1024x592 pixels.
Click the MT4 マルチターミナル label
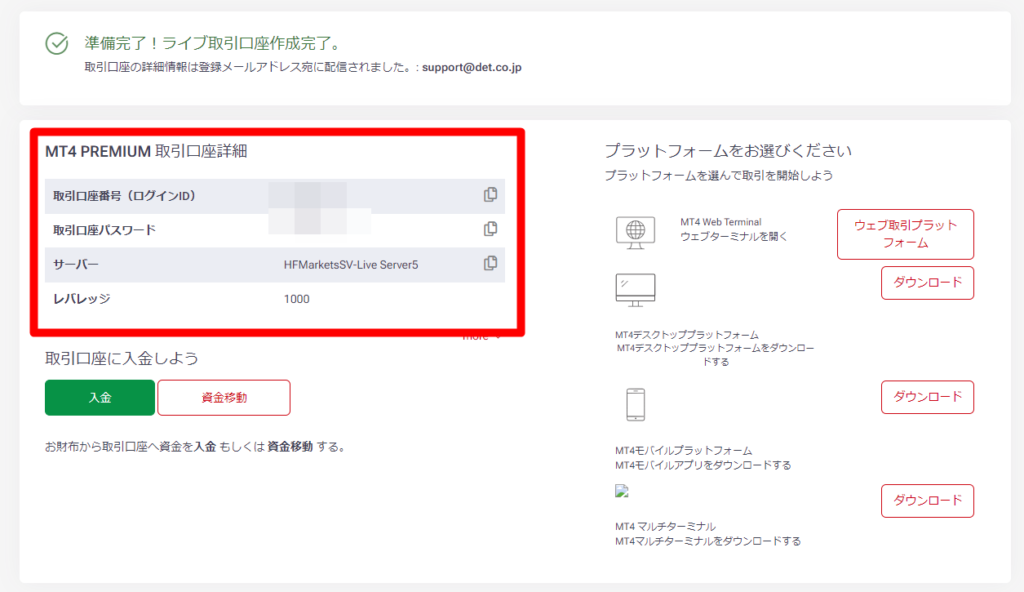point(665,527)
